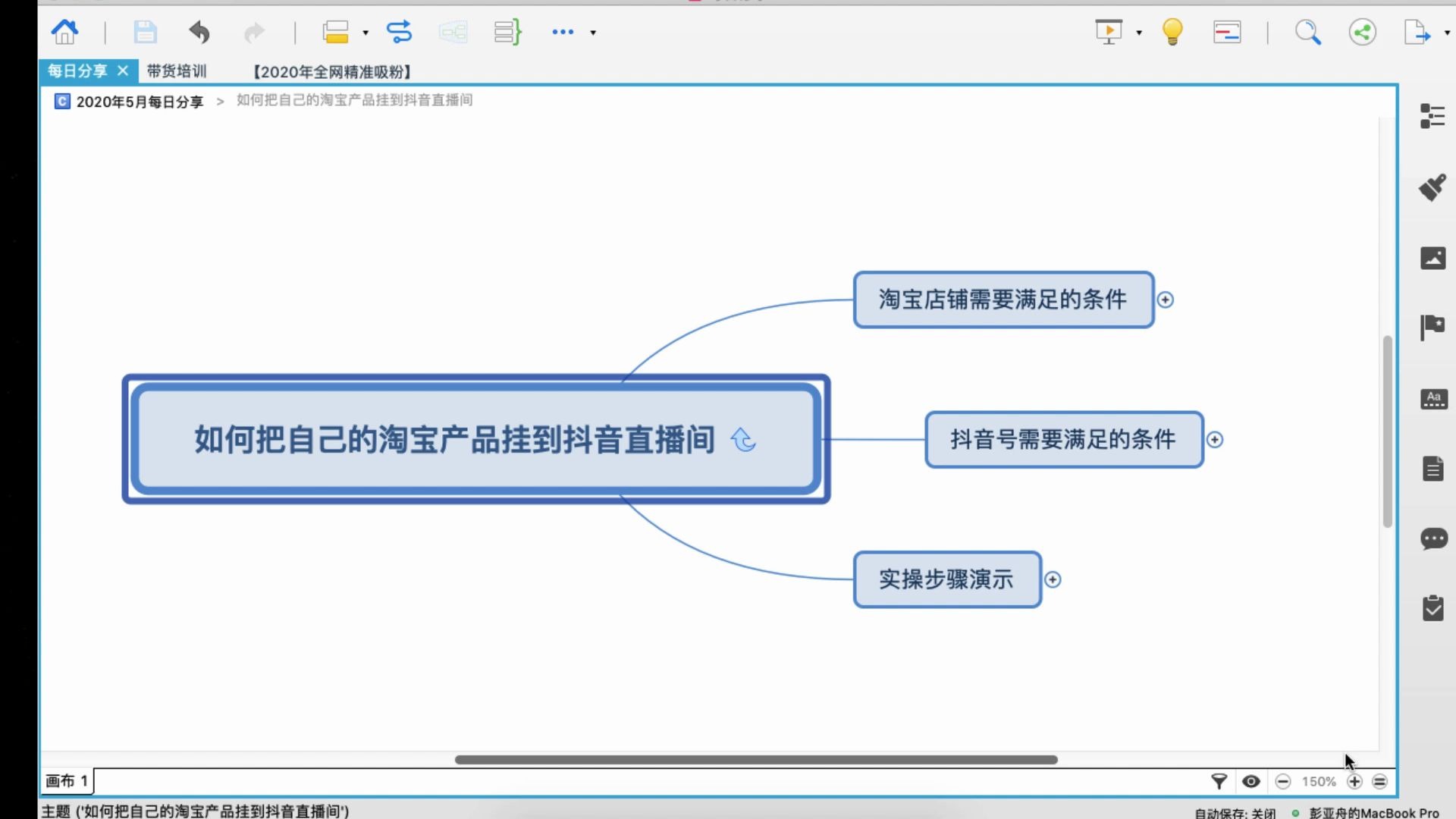
Task: Open the theme Aa panel
Action: [x=1432, y=399]
